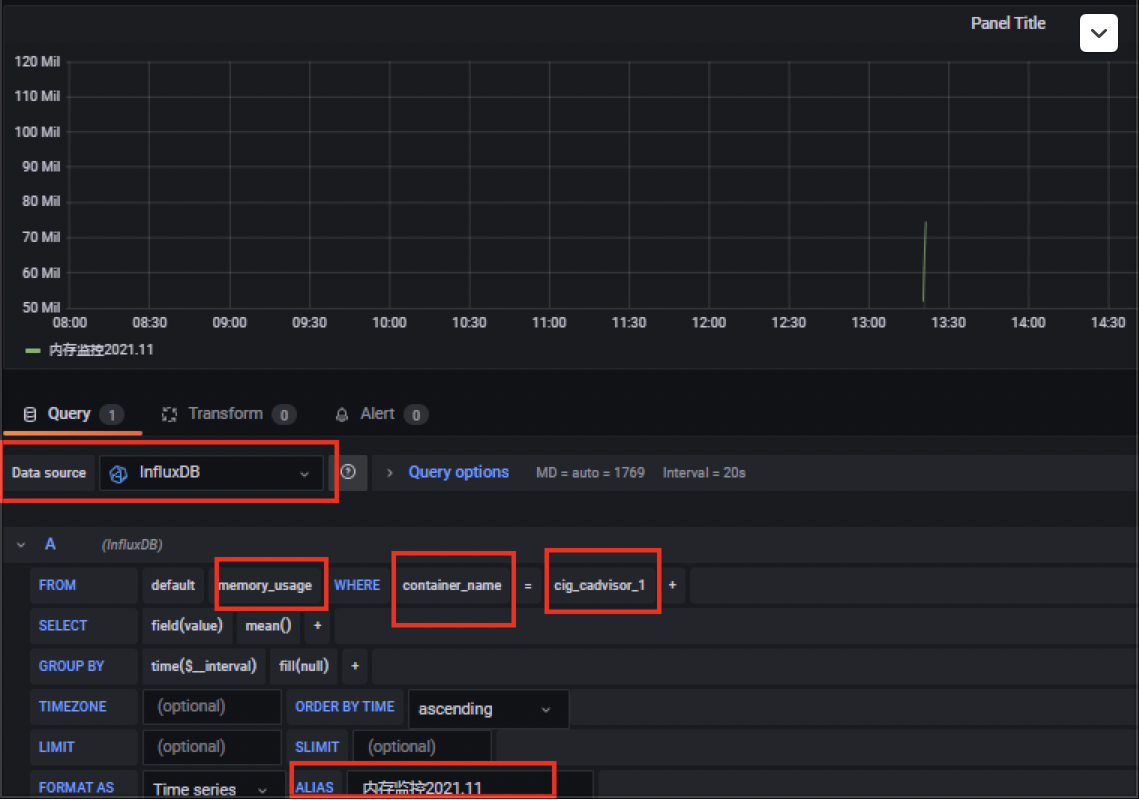The width and height of the screenshot is (1140, 800).
Task: Click the mean() aggregation segment
Action: pos(268,625)
